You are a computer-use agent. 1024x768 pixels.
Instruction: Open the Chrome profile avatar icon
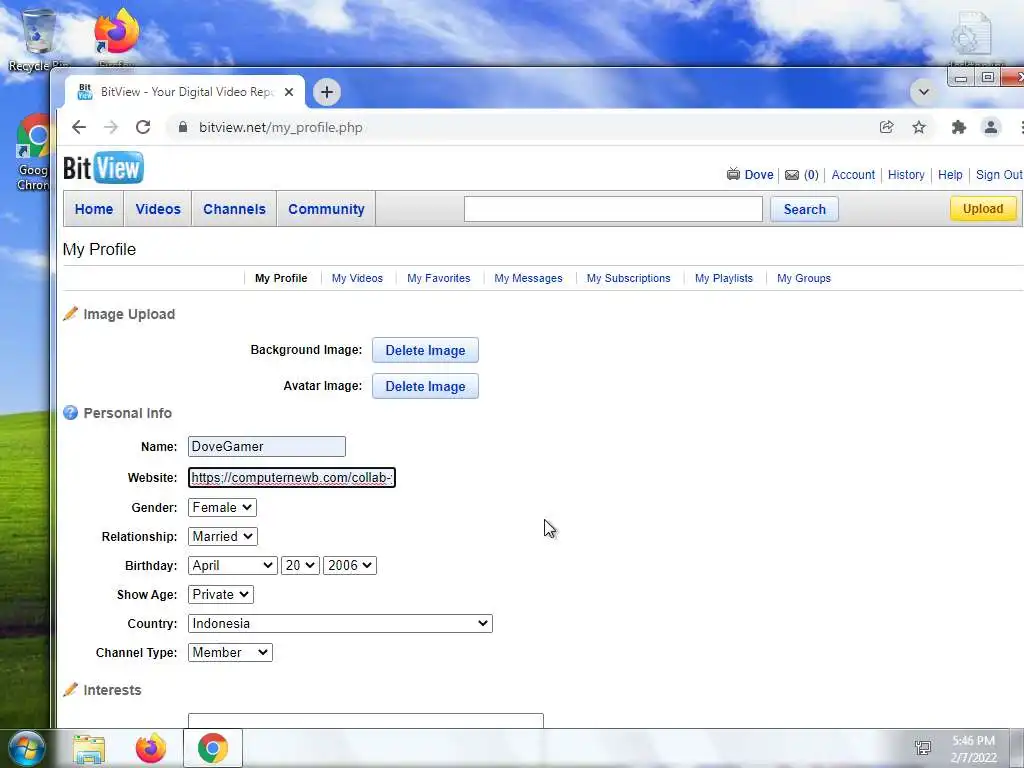pyautogui.click(x=991, y=127)
